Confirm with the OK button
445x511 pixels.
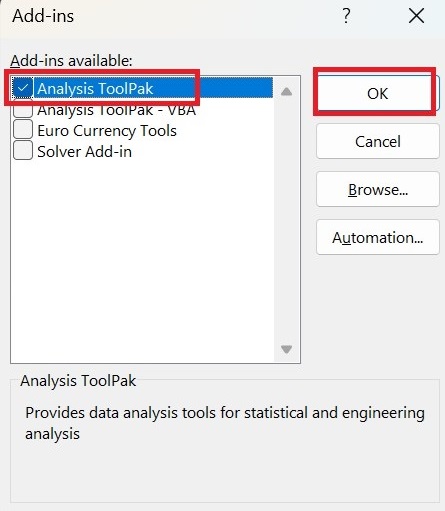(x=377, y=93)
